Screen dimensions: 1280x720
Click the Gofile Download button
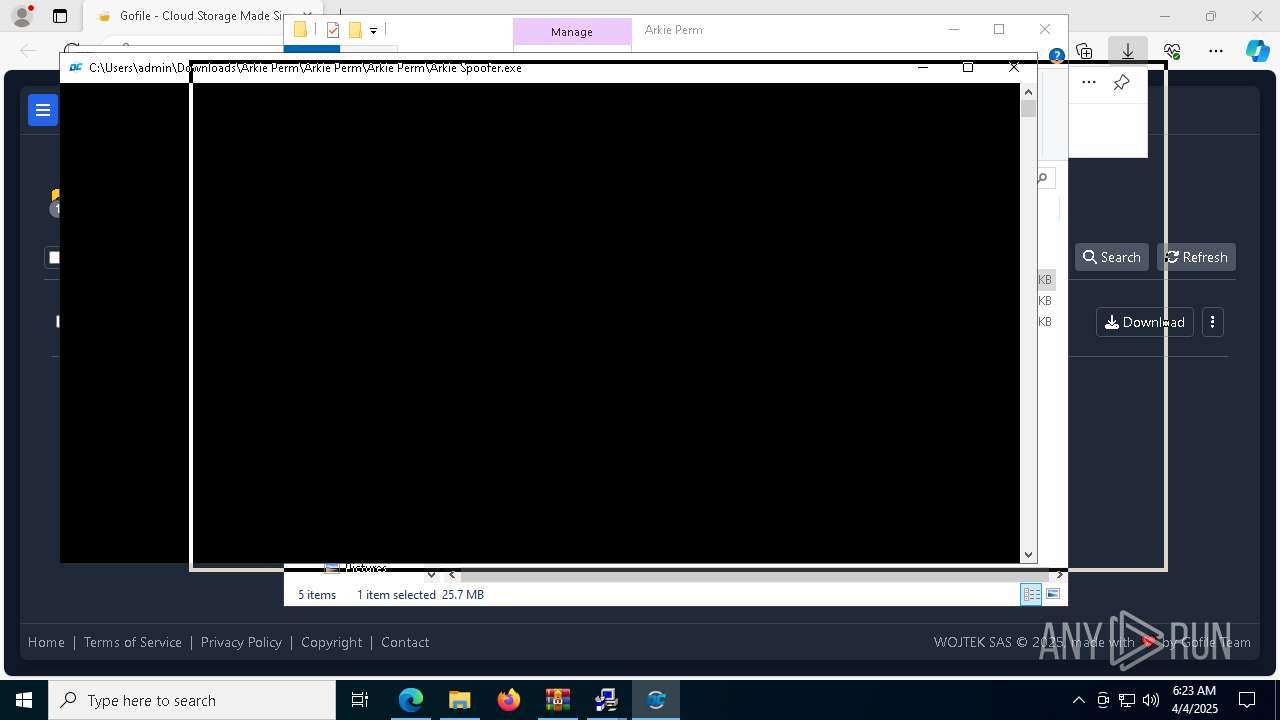1145,322
